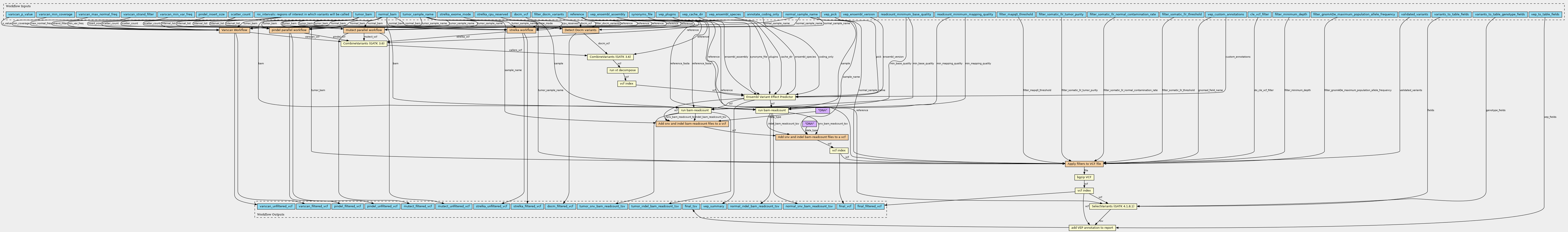Viewport: 1568px width, 232px height.
Task: Select the tumor_sample_name input node
Action: (x=418, y=14)
